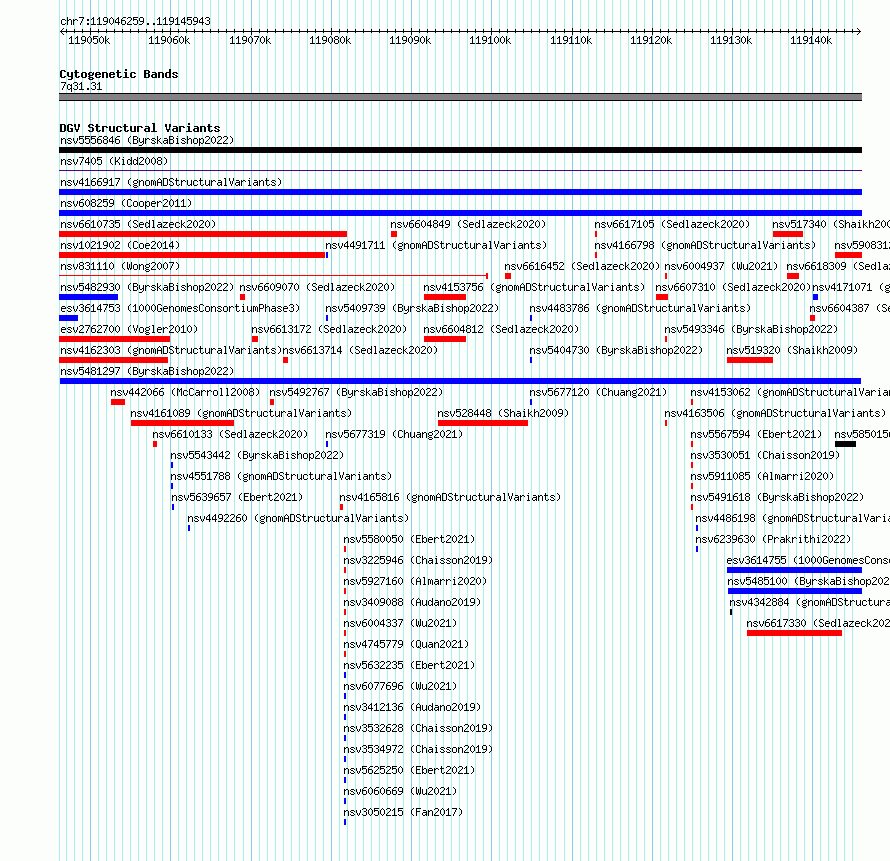Screen dimensions: 890x861
Task: Click nsv6004337 (Wu2021) label
Action: [400, 623]
